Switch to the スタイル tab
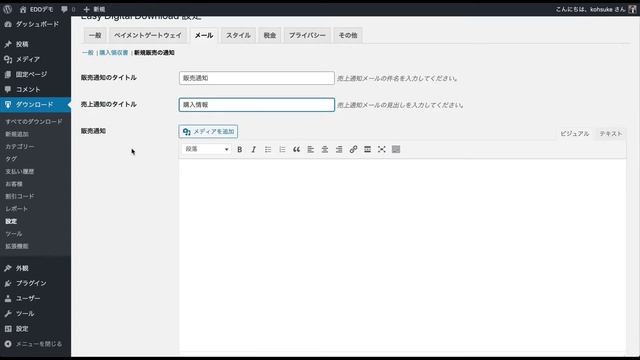 pos(238,36)
